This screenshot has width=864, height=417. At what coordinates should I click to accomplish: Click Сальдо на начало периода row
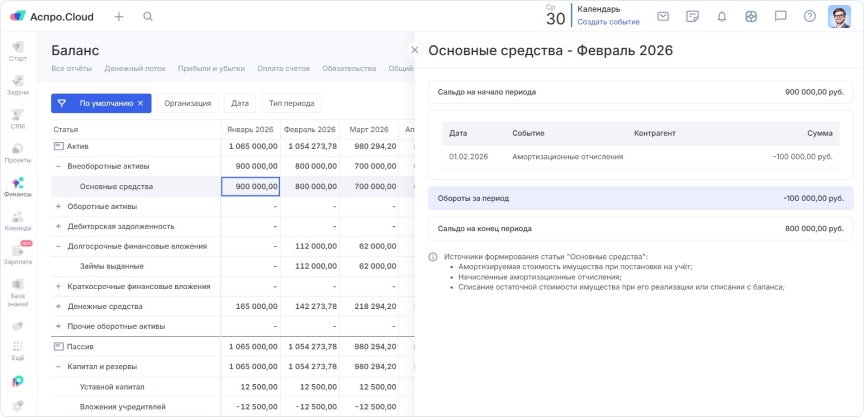tap(641, 92)
